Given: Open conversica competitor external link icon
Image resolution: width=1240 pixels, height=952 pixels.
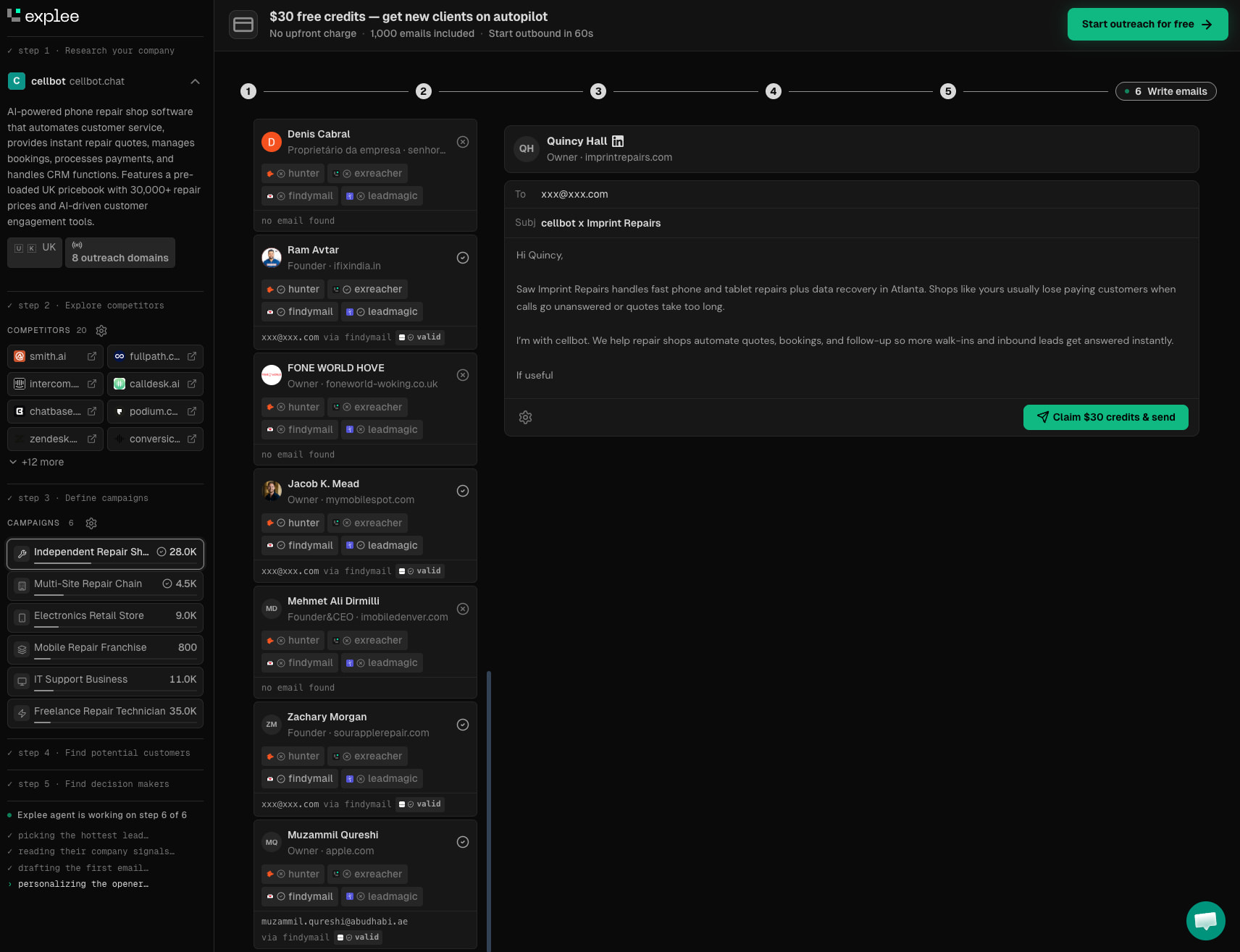Looking at the screenshot, I should (192, 439).
